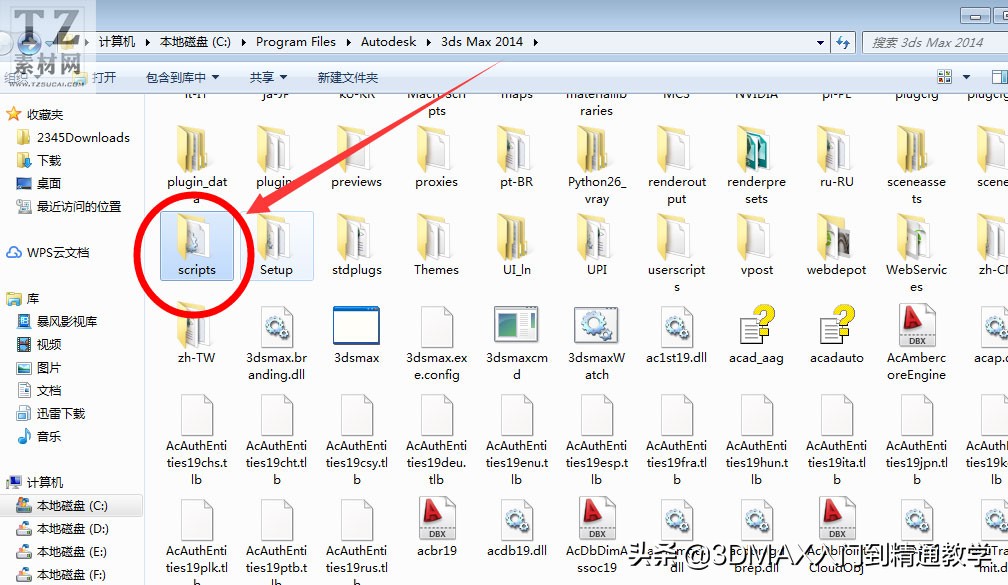Open the WebServices folder

click(917, 254)
